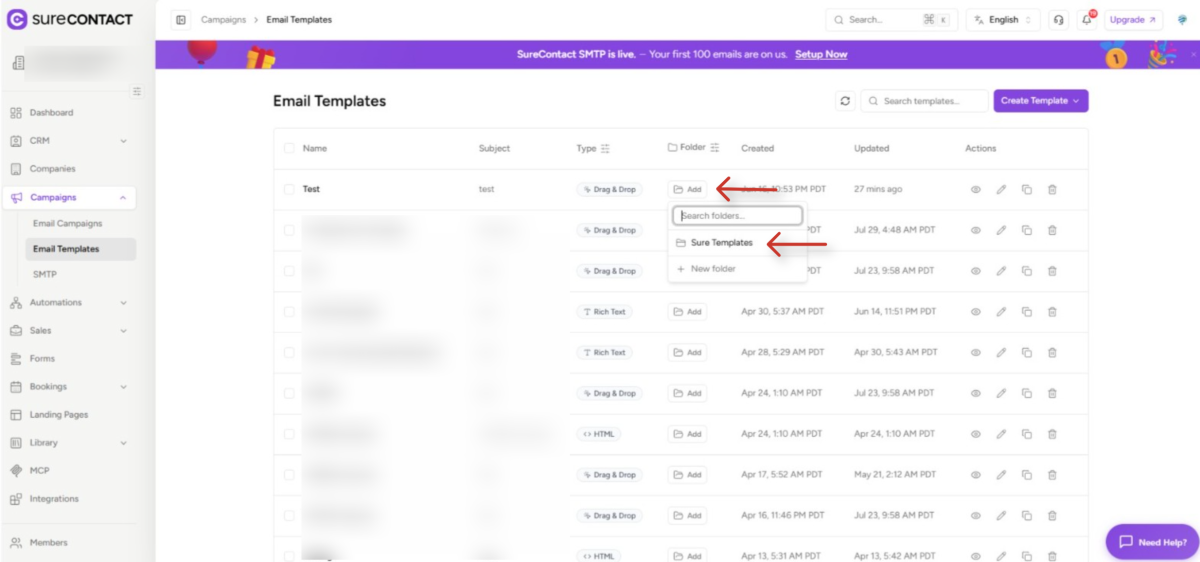Select New folder option in dropdown
This screenshot has height=562, width=1200.
[x=737, y=269]
